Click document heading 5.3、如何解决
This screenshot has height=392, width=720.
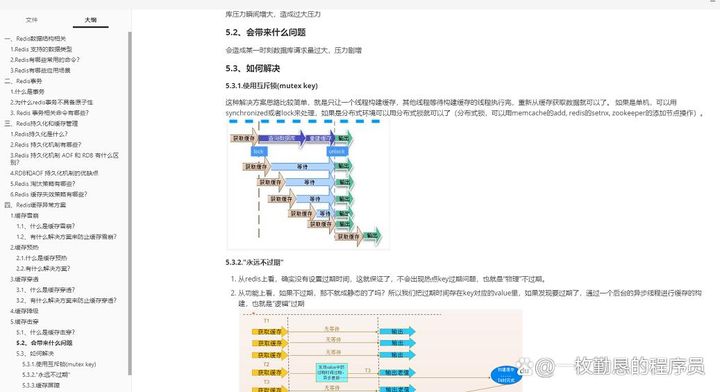[253, 68]
